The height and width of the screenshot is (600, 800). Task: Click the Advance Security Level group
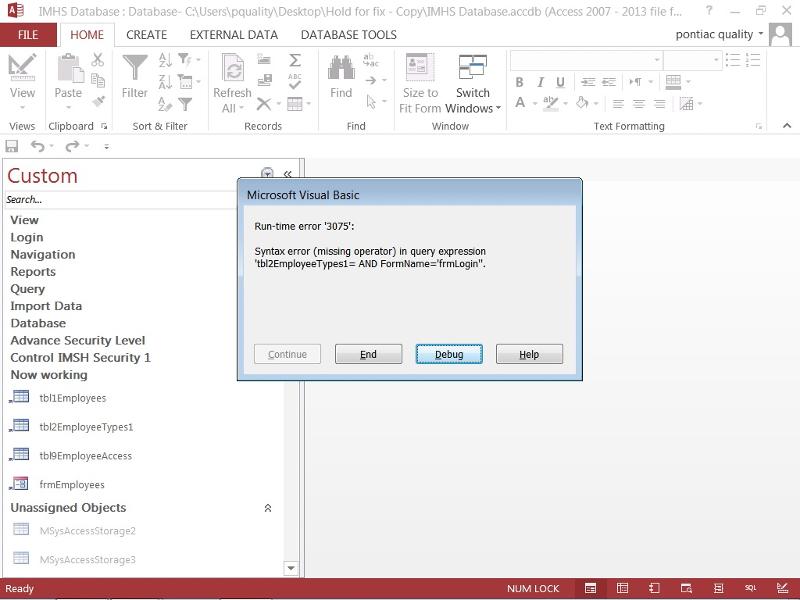[x=78, y=340]
